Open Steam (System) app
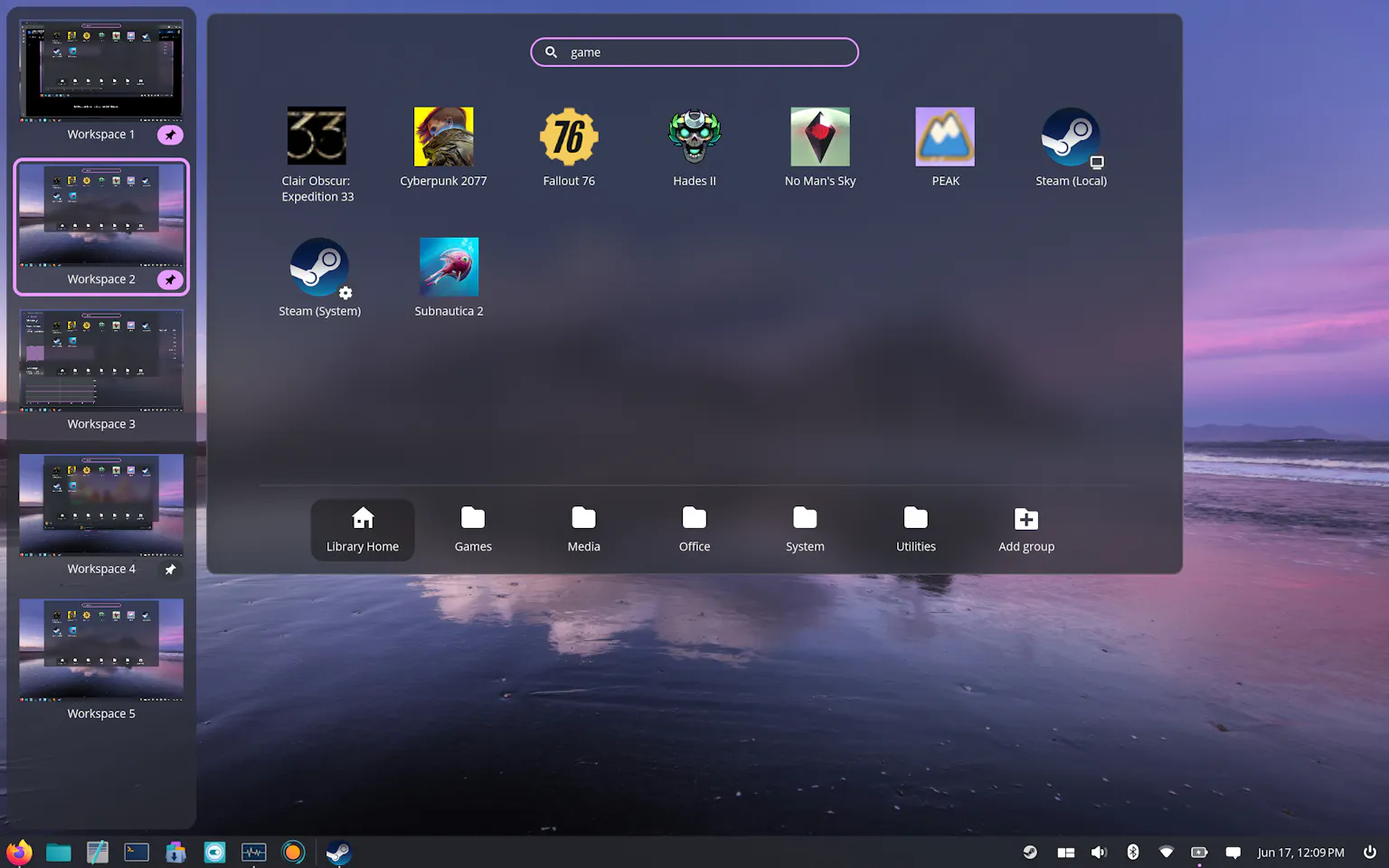 pos(319,278)
